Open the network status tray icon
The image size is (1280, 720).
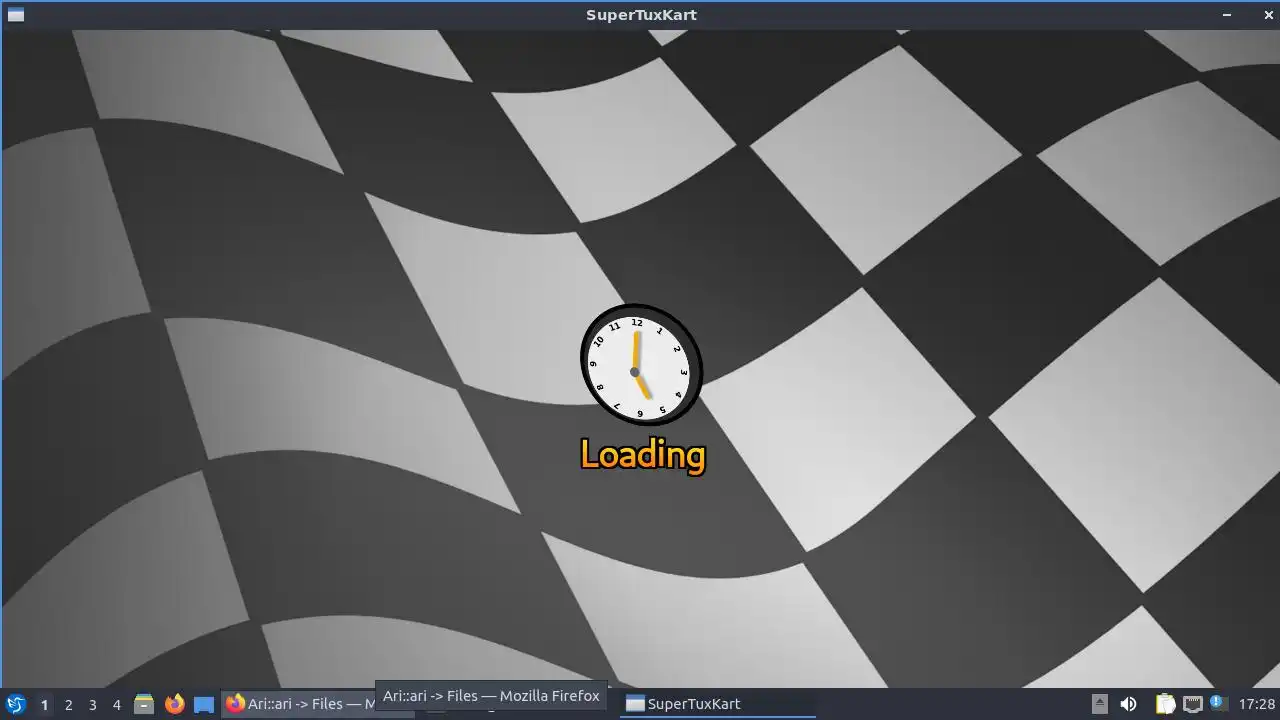pos(1192,704)
